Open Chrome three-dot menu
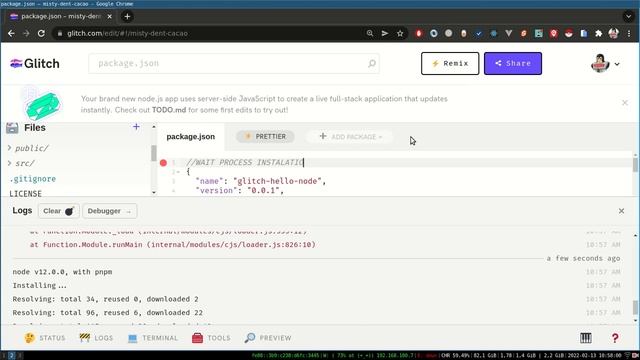 [629, 33]
